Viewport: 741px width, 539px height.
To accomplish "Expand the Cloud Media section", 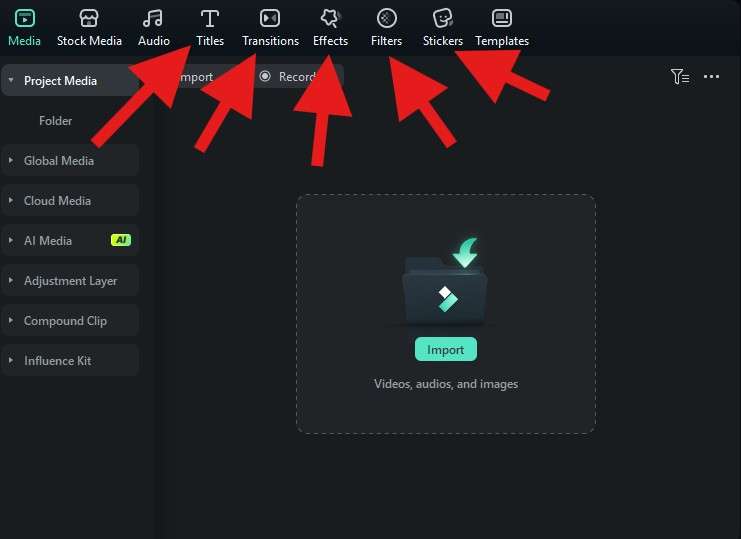I will tap(11, 200).
